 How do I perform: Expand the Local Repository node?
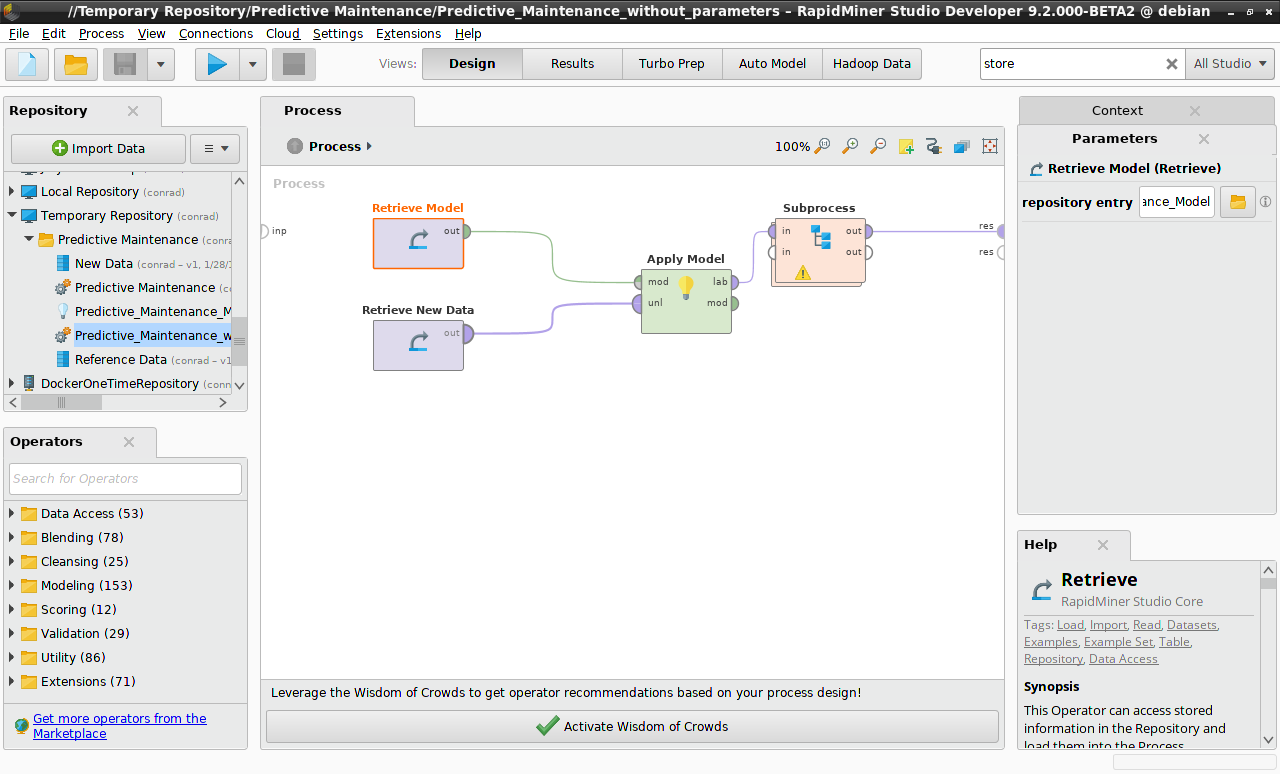tap(12, 192)
